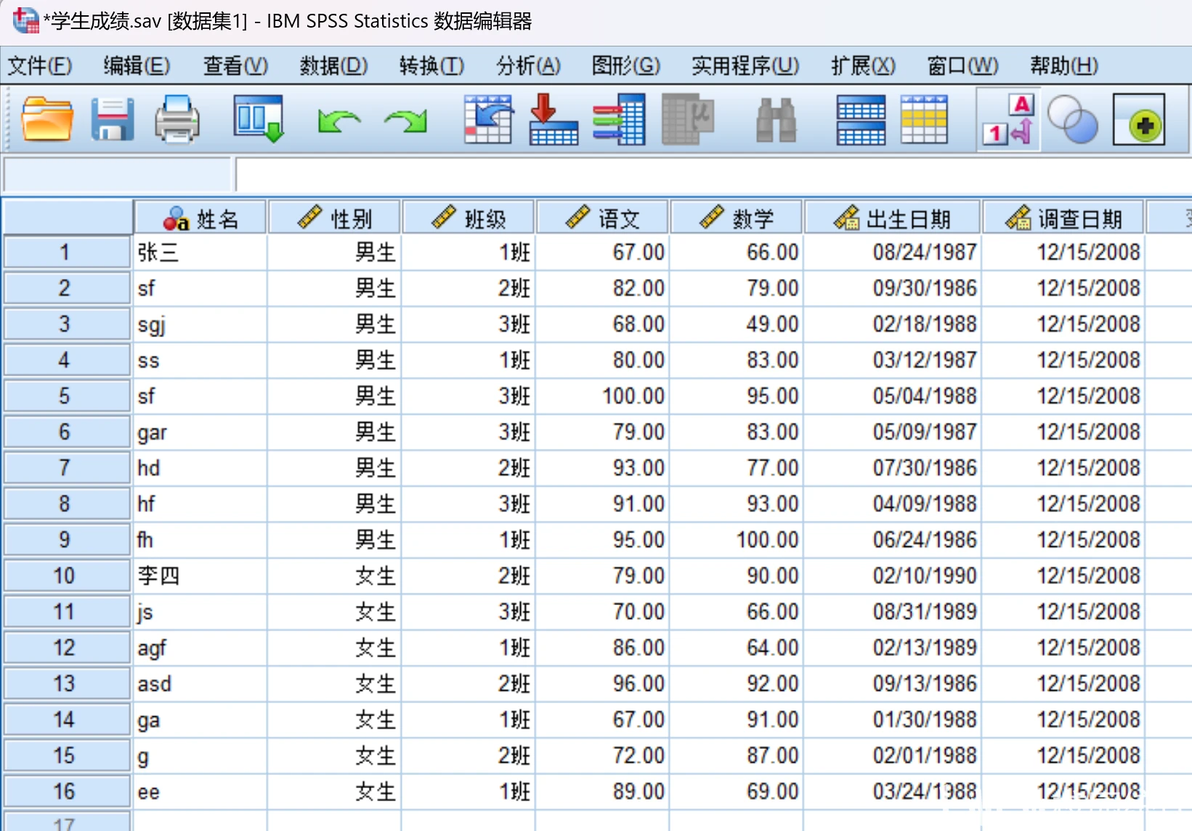
Task: Select the 性别 column header
Action: point(334,218)
